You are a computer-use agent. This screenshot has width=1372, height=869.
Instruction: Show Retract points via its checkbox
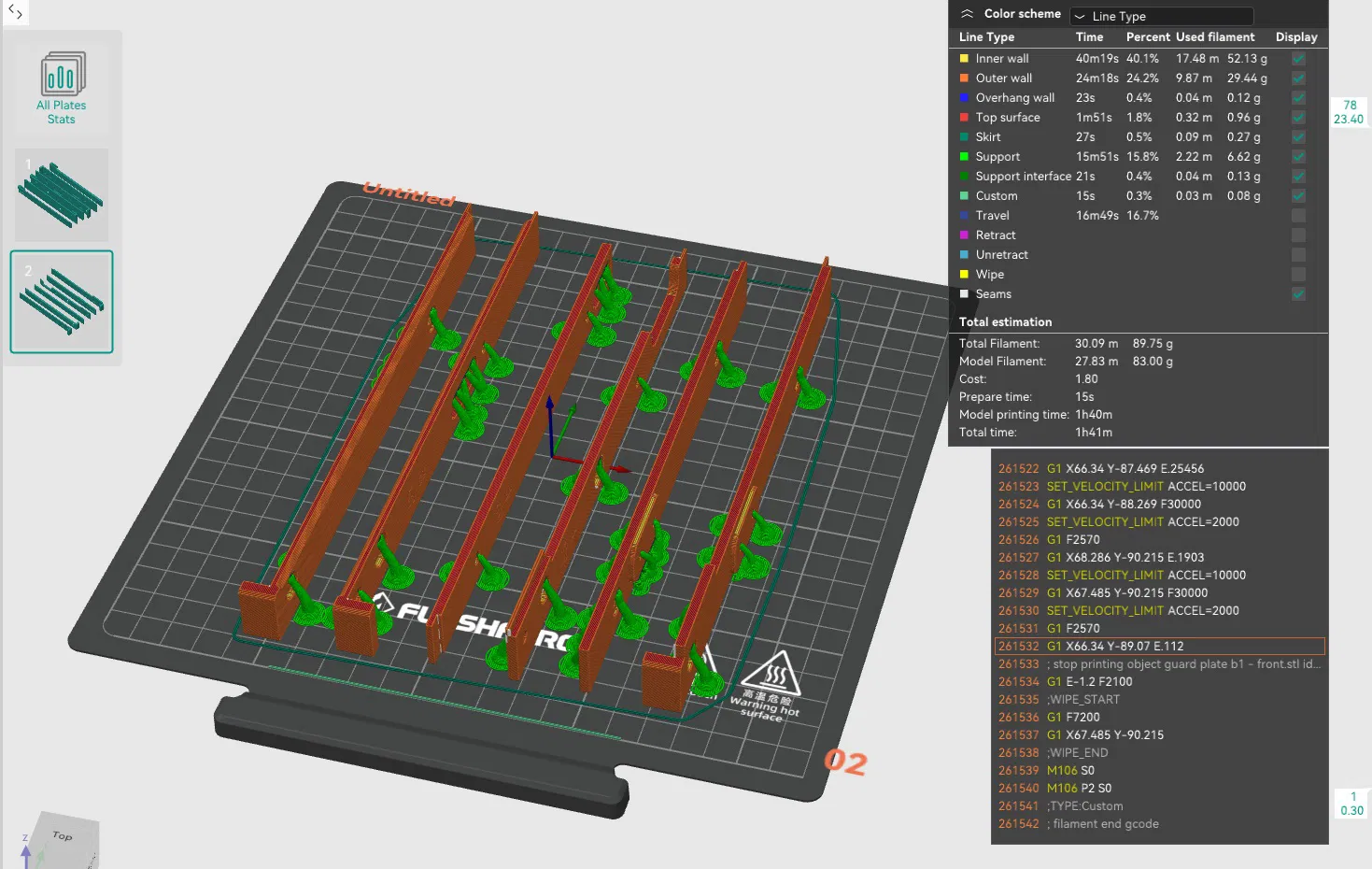click(1298, 235)
